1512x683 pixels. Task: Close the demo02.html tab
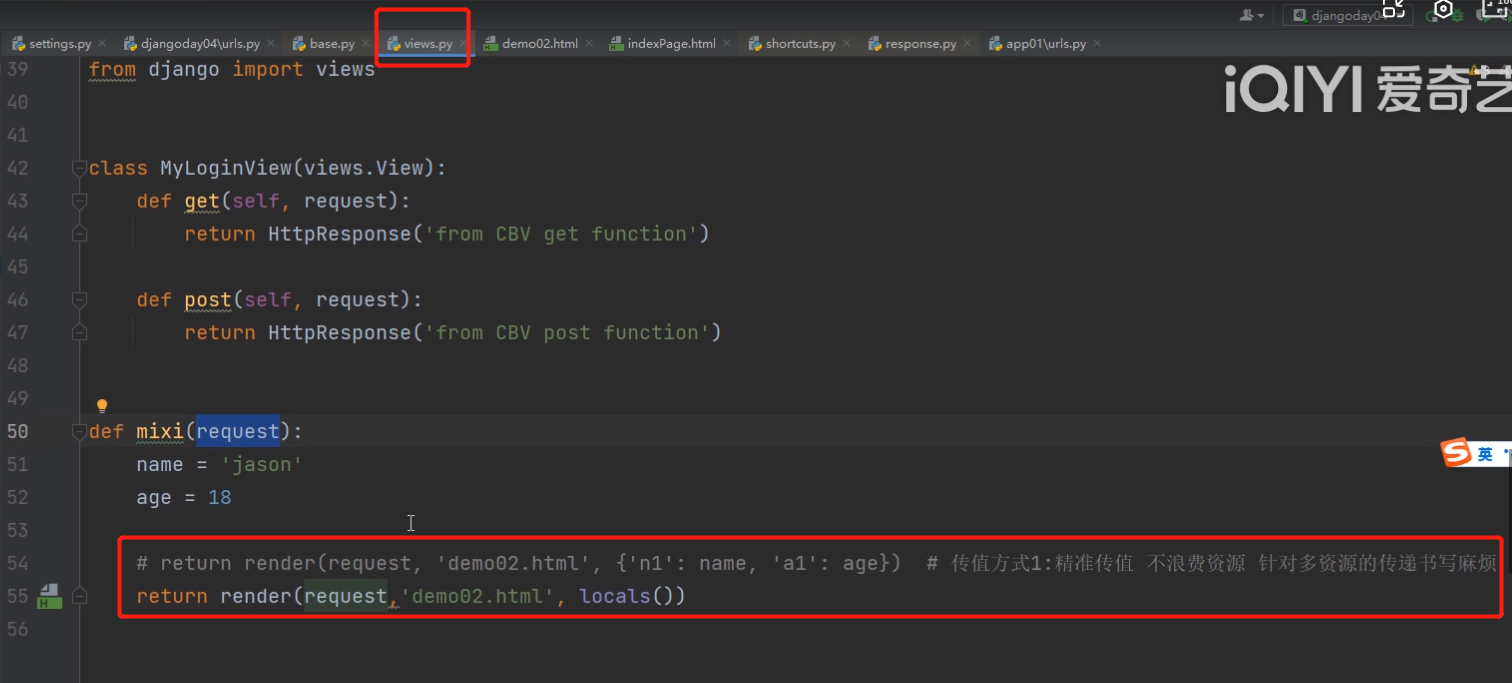[x=589, y=44]
